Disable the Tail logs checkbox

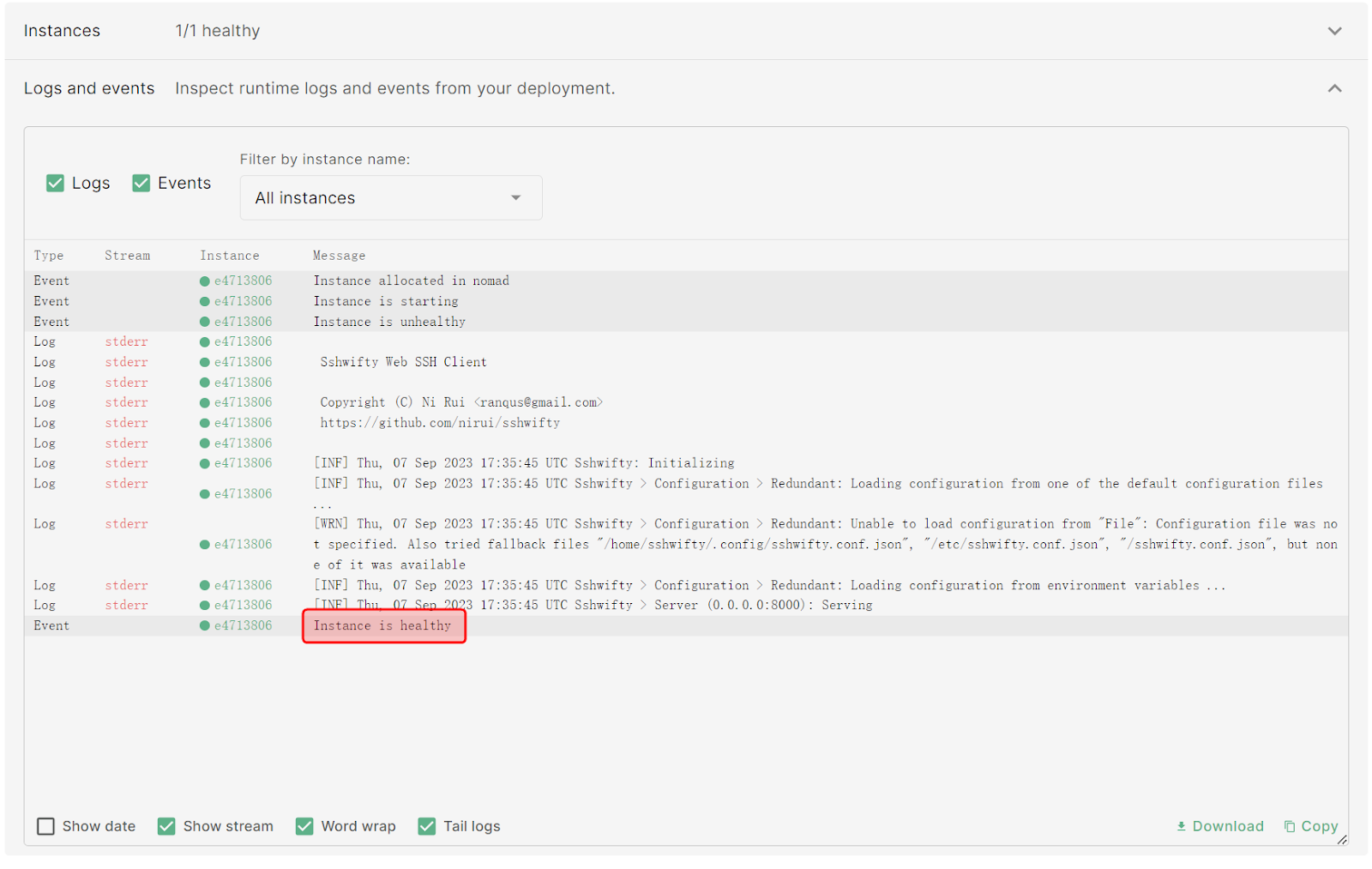pos(426,826)
